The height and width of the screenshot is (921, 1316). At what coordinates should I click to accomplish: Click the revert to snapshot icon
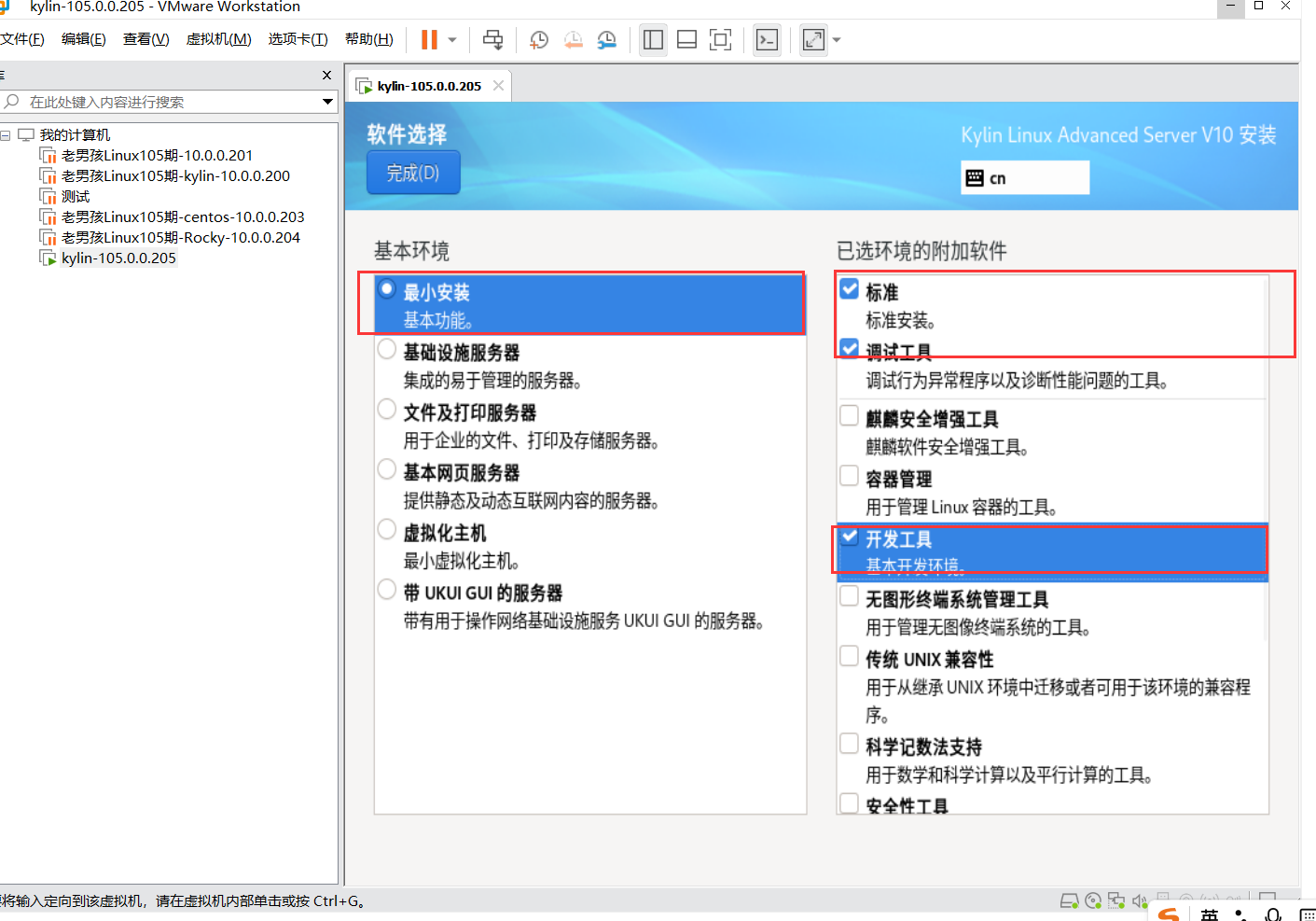[x=573, y=39]
